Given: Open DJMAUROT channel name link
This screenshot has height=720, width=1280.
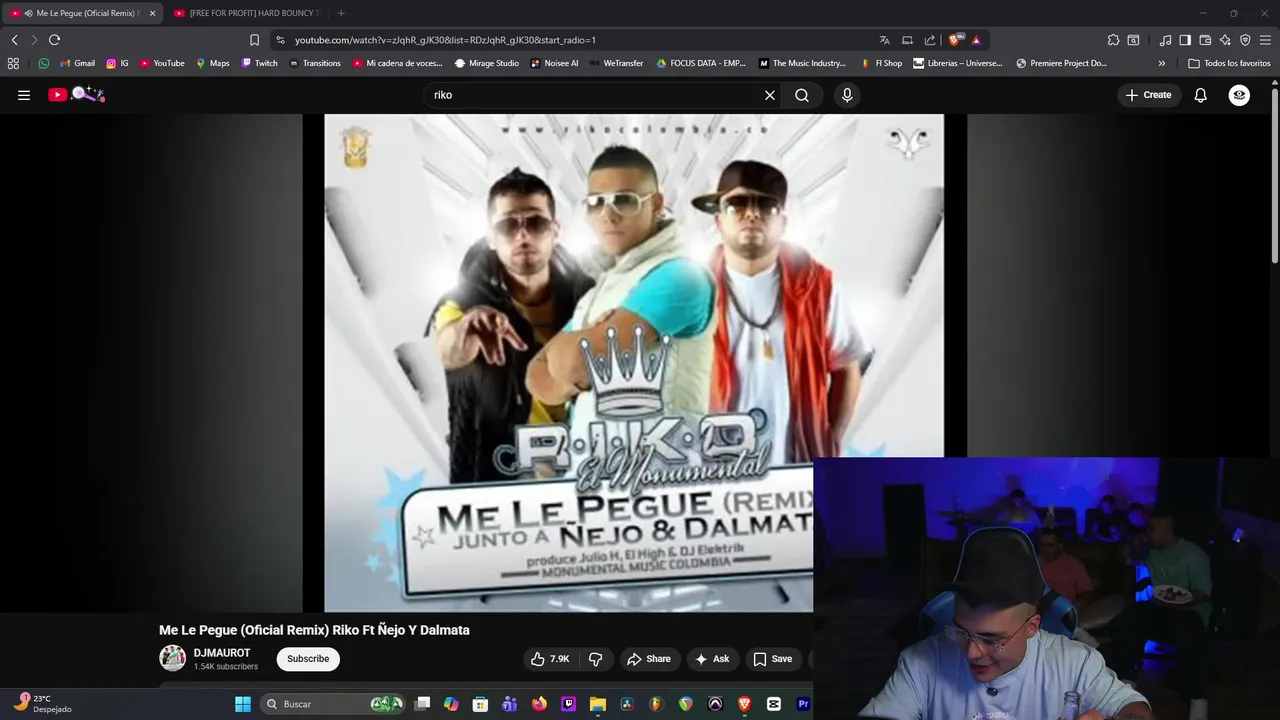Looking at the screenshot, I should point(222,653).
